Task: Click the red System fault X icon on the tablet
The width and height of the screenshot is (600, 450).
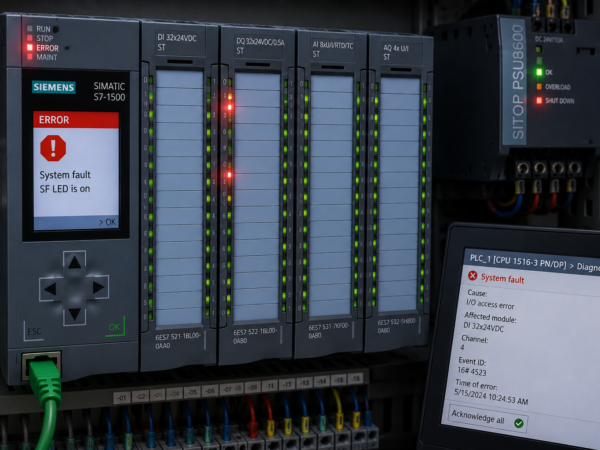Action: (473, 275)
